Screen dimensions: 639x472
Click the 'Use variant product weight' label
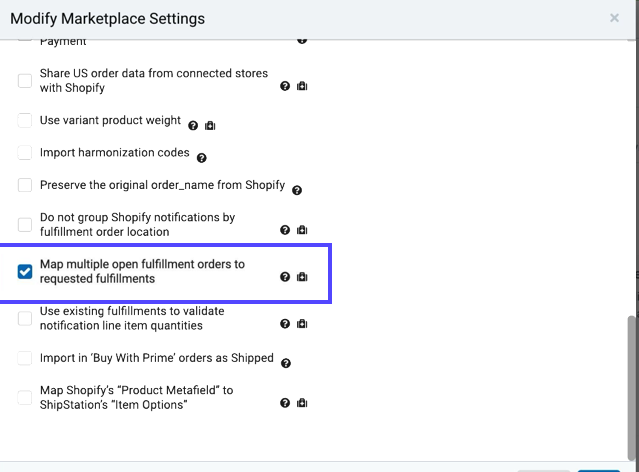(x=110, y=120)
